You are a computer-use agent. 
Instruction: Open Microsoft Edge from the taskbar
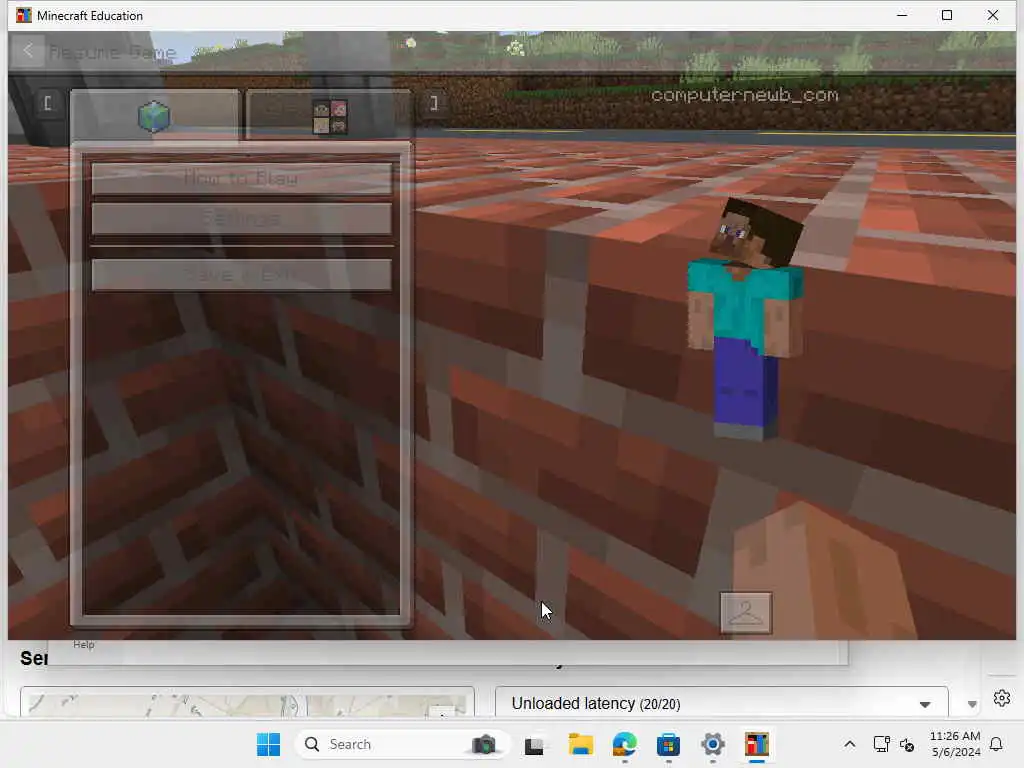(625, 744)
